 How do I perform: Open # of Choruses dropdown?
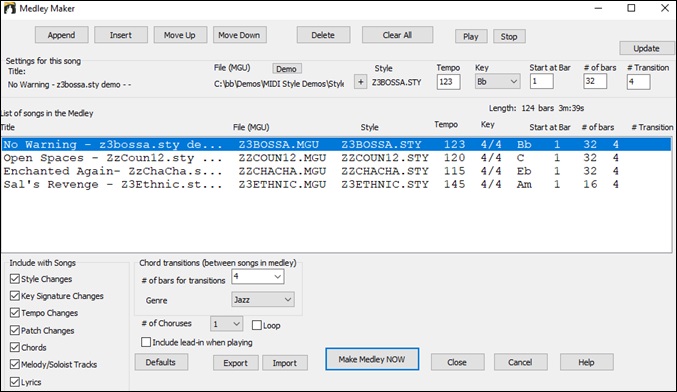point(227,324)
